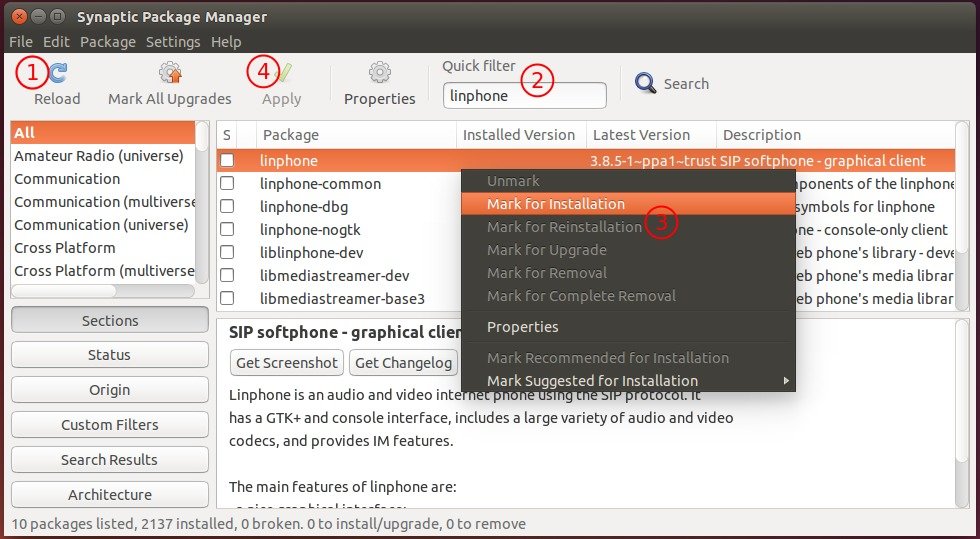Click the Quick filter text field

(x=524, y=96)
